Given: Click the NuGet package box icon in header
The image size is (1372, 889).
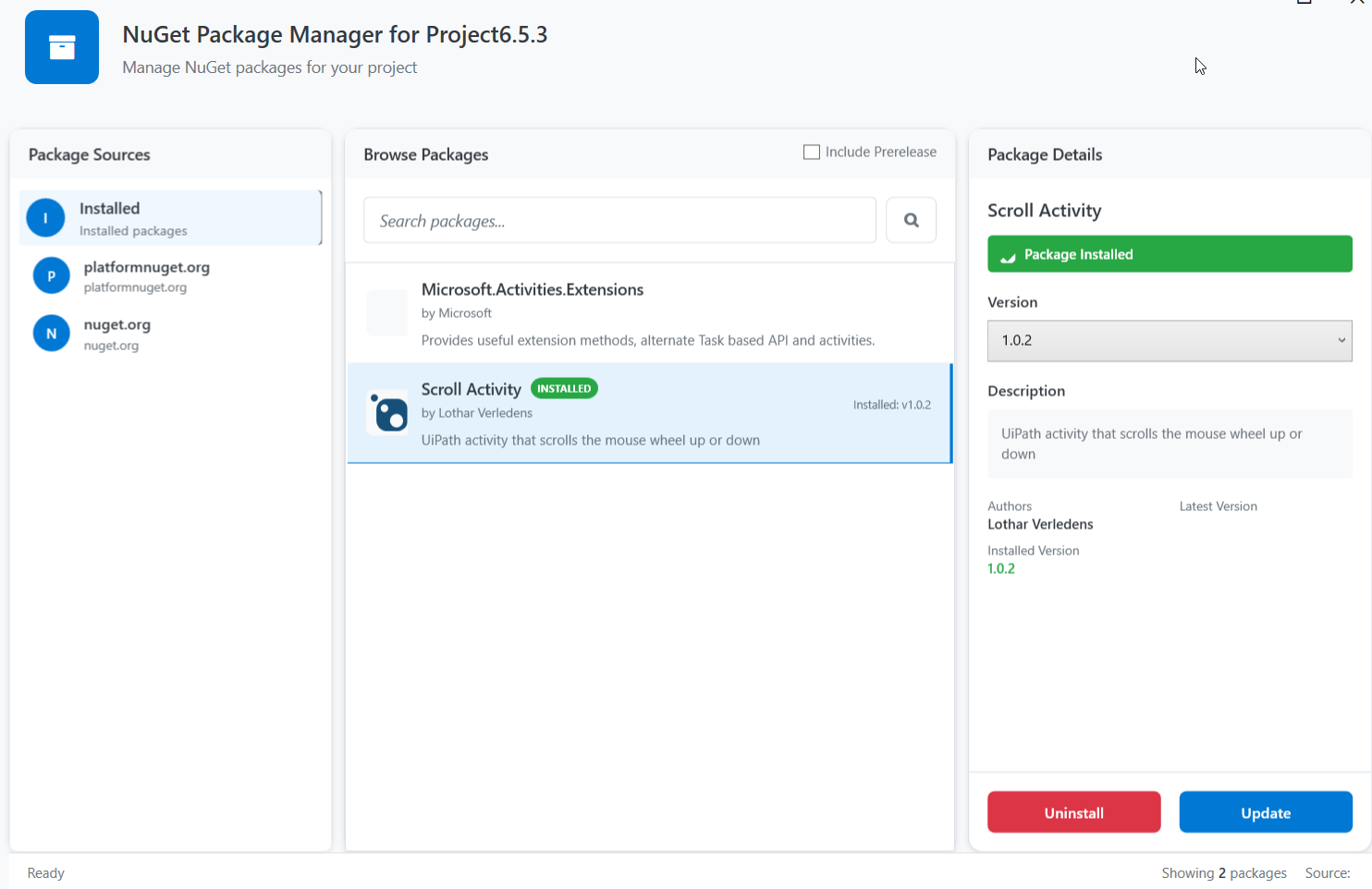Looking at the screenshot, I should (62, 47).
